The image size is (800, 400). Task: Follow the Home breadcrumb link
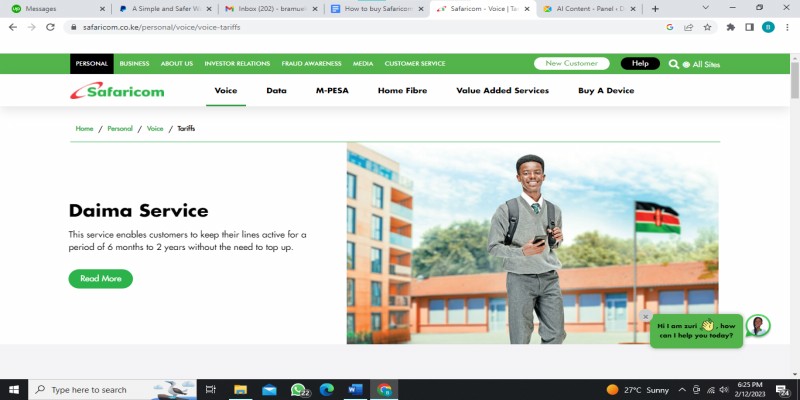[x=84, y=129]
